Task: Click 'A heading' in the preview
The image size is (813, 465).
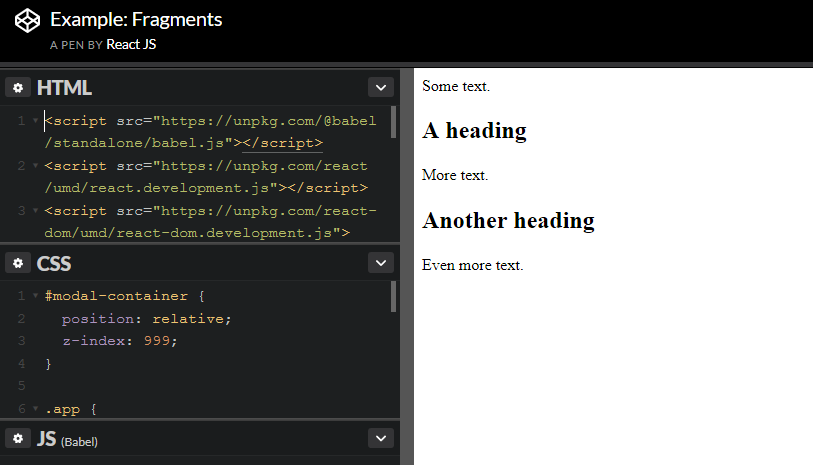Action: [x=474, y=130]
